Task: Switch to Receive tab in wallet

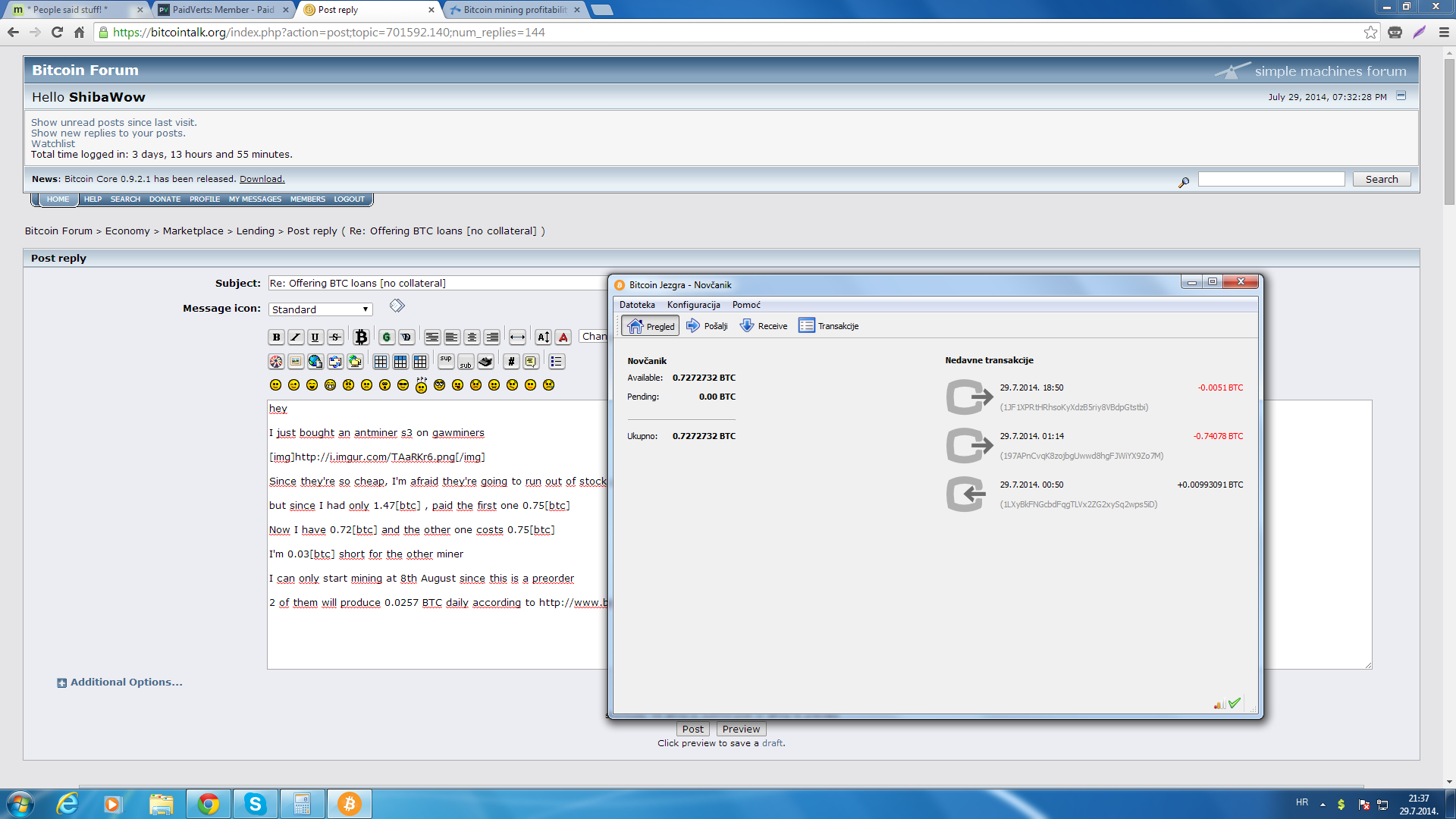Action: pyautogui.click(x=764, y=326)
